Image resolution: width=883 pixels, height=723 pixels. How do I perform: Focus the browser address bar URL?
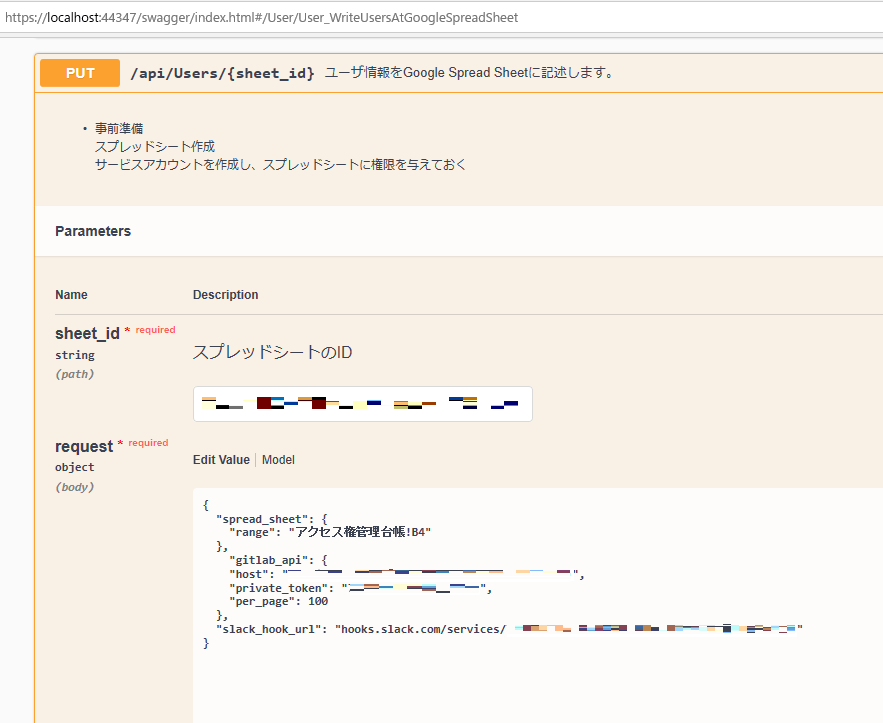tap(261, 17)
